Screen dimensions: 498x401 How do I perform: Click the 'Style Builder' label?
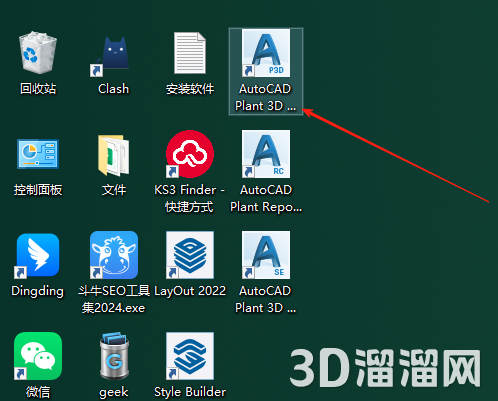[190, 392]
